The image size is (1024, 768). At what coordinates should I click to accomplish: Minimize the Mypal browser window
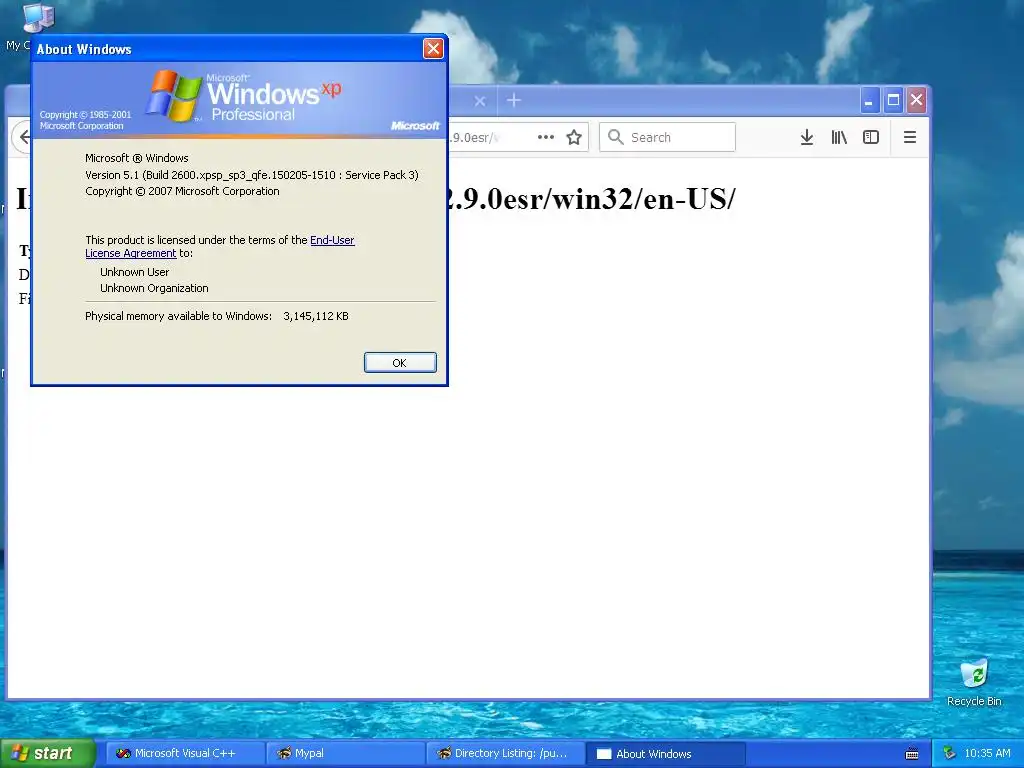(869, 101)
